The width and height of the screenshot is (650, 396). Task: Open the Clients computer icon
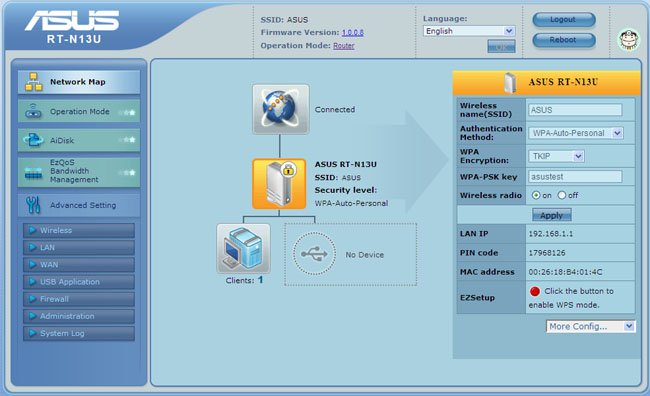[243, 248]
